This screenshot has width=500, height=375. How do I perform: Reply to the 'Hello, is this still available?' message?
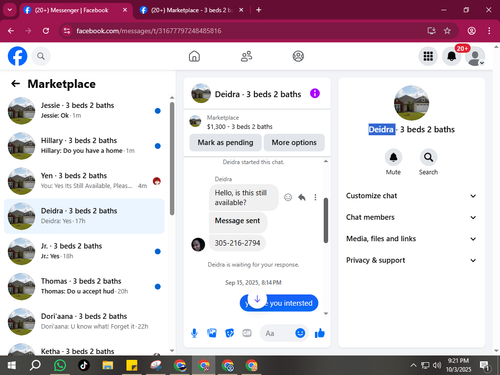pos(302,197)
